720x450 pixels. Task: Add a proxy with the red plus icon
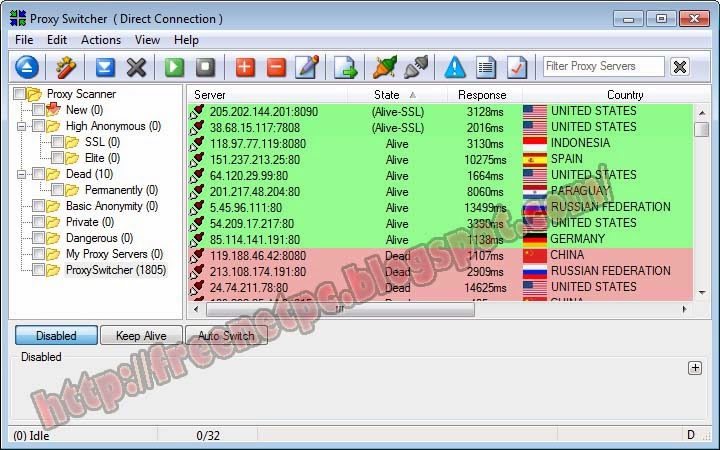(245, 67)
